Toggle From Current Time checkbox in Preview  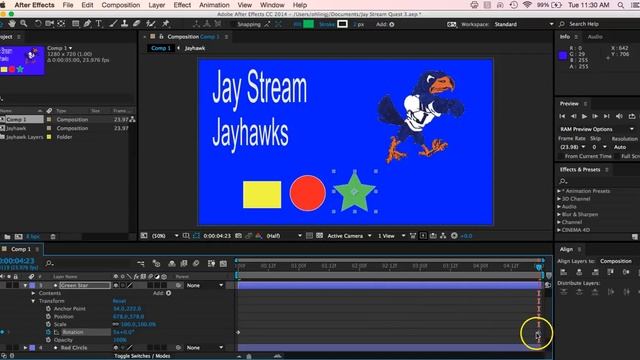pos(561,156)
